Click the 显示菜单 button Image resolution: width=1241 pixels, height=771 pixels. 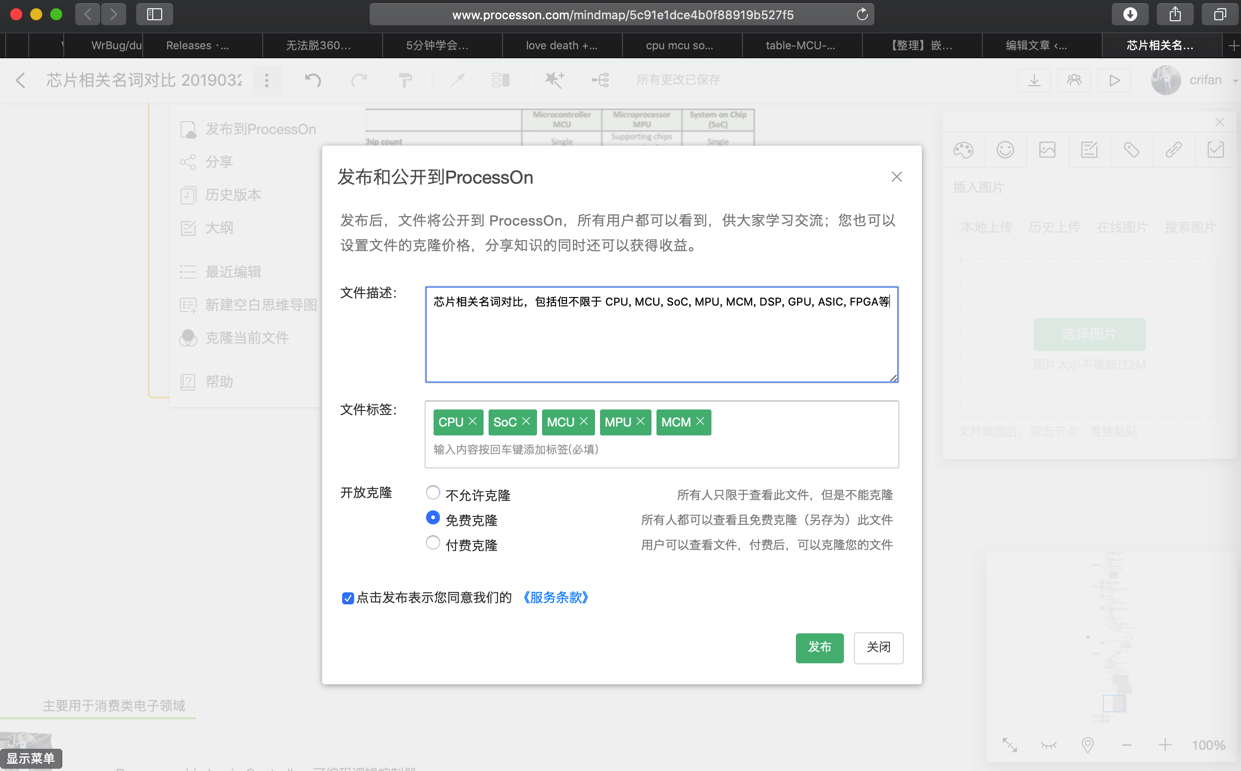[x=31, y=759]
